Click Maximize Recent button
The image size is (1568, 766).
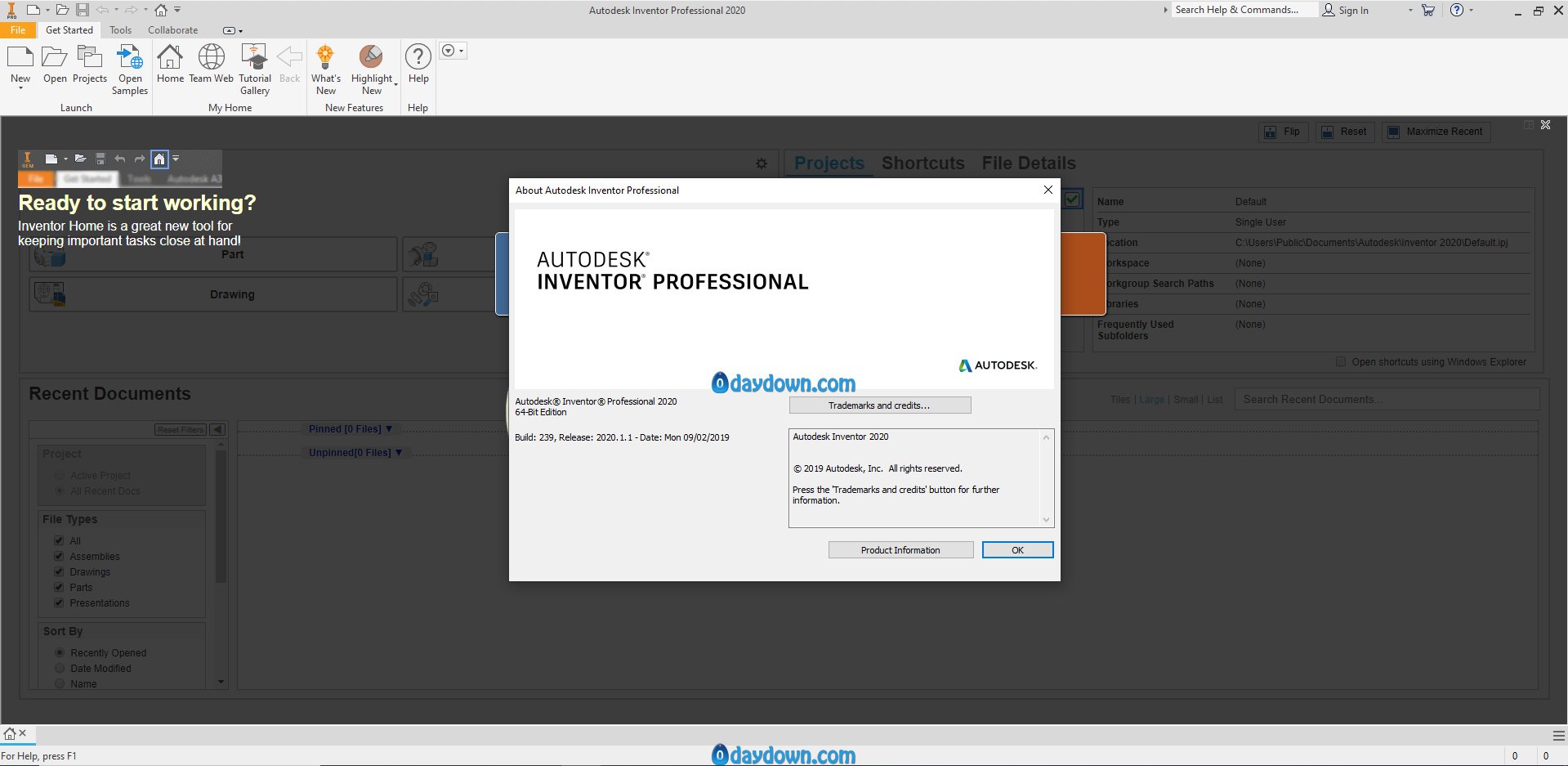coord(1436,132)
